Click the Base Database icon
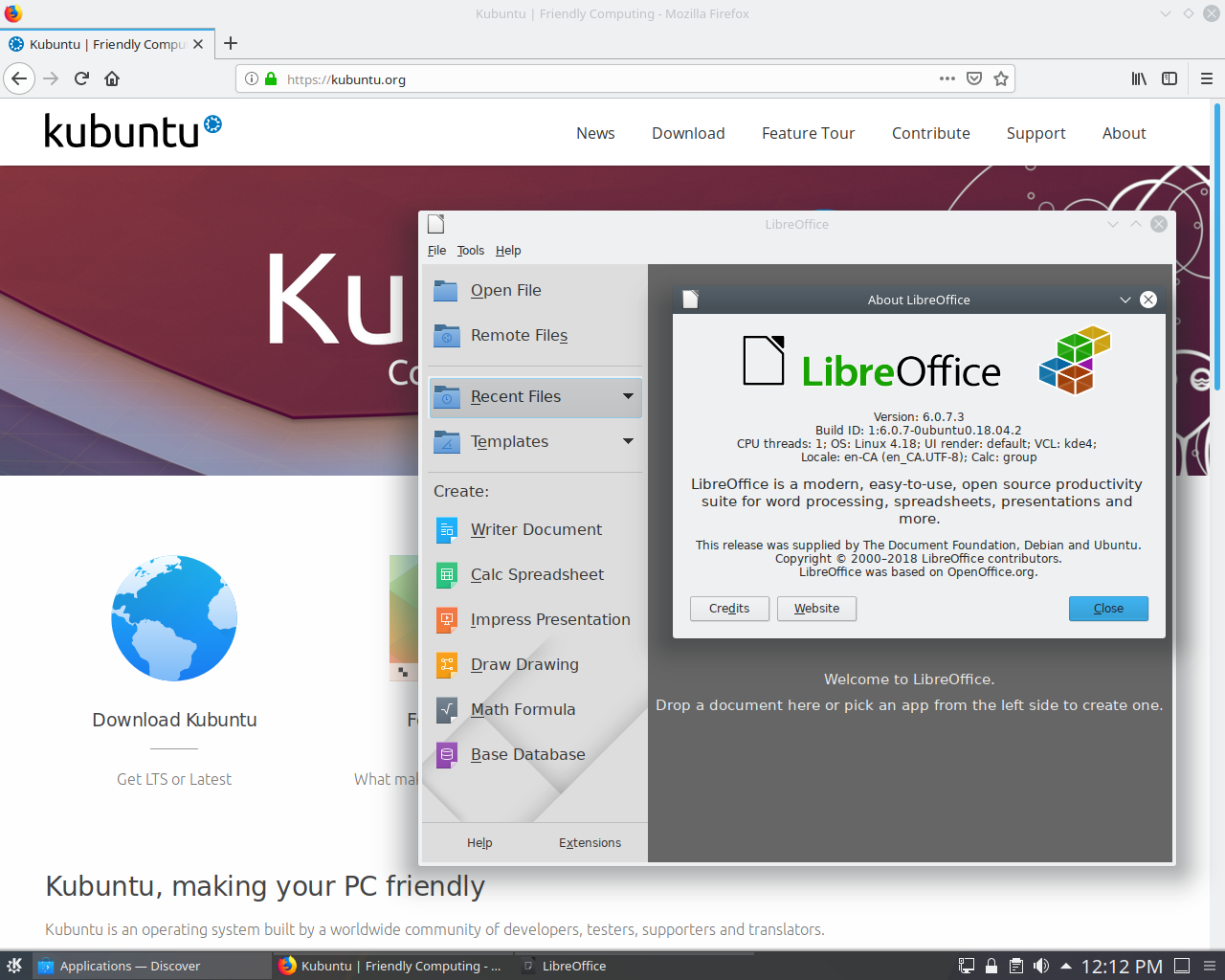Viewport: 1225px width, 980px height. click(446, 754)
